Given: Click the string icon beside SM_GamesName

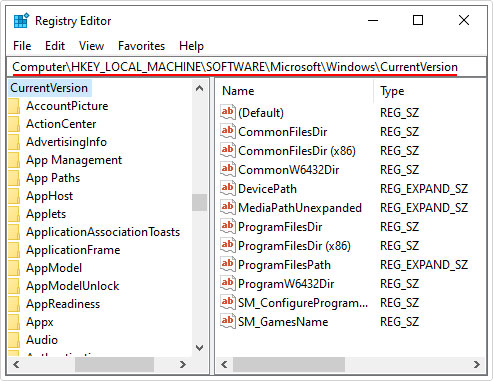Looking at the screenshot, I should (228, 321).
